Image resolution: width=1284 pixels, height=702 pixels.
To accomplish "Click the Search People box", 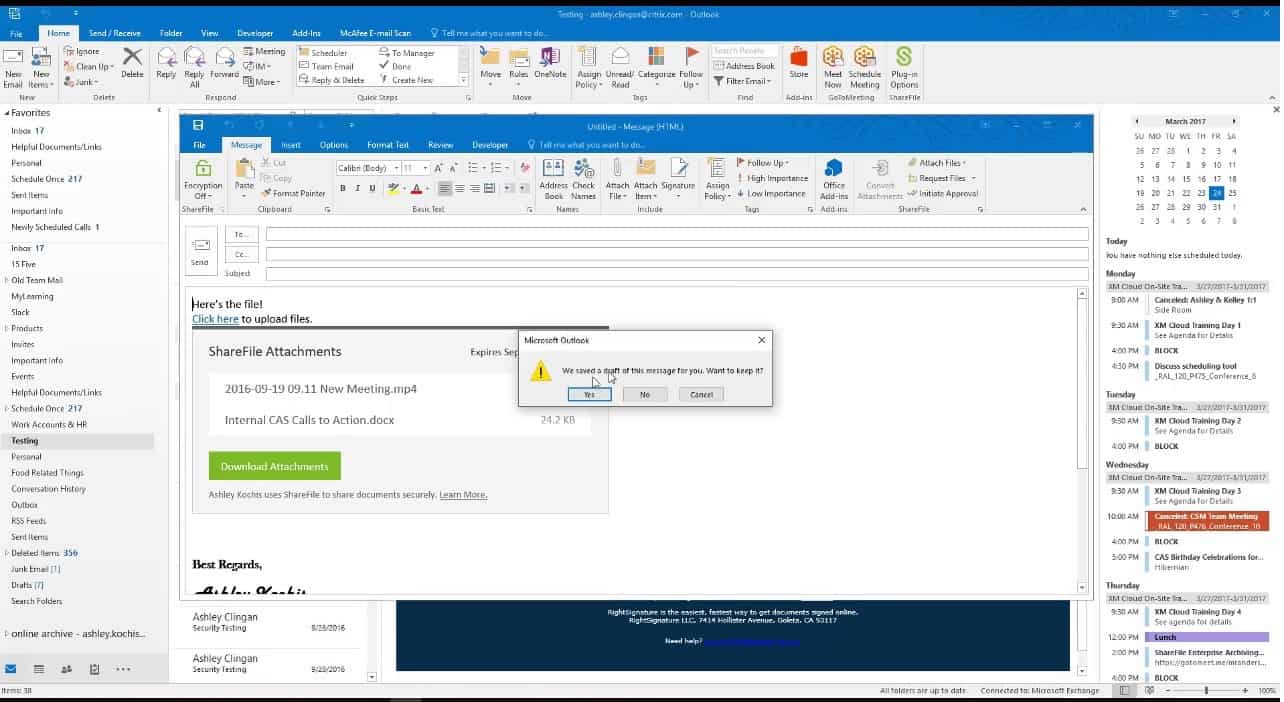I will tap(745, 50).
